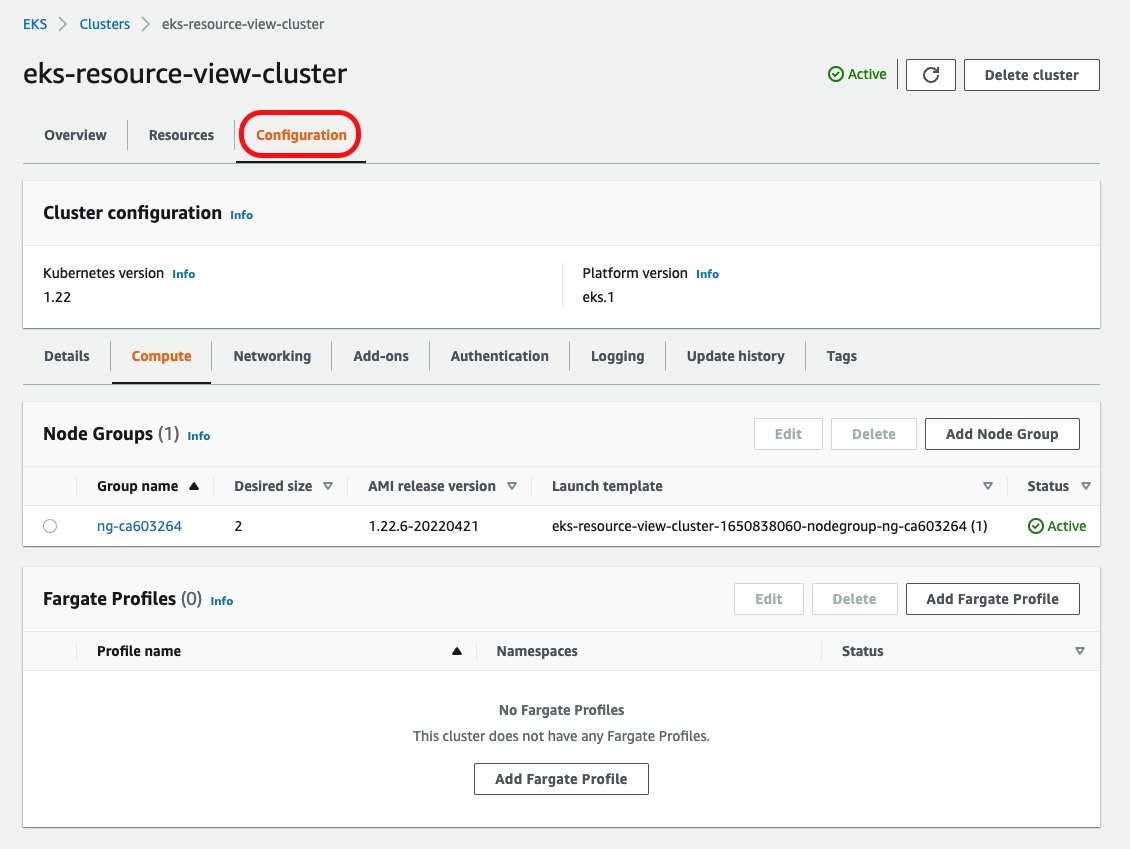Select the ng-ca603264 node group radio button

pos(50,526)
